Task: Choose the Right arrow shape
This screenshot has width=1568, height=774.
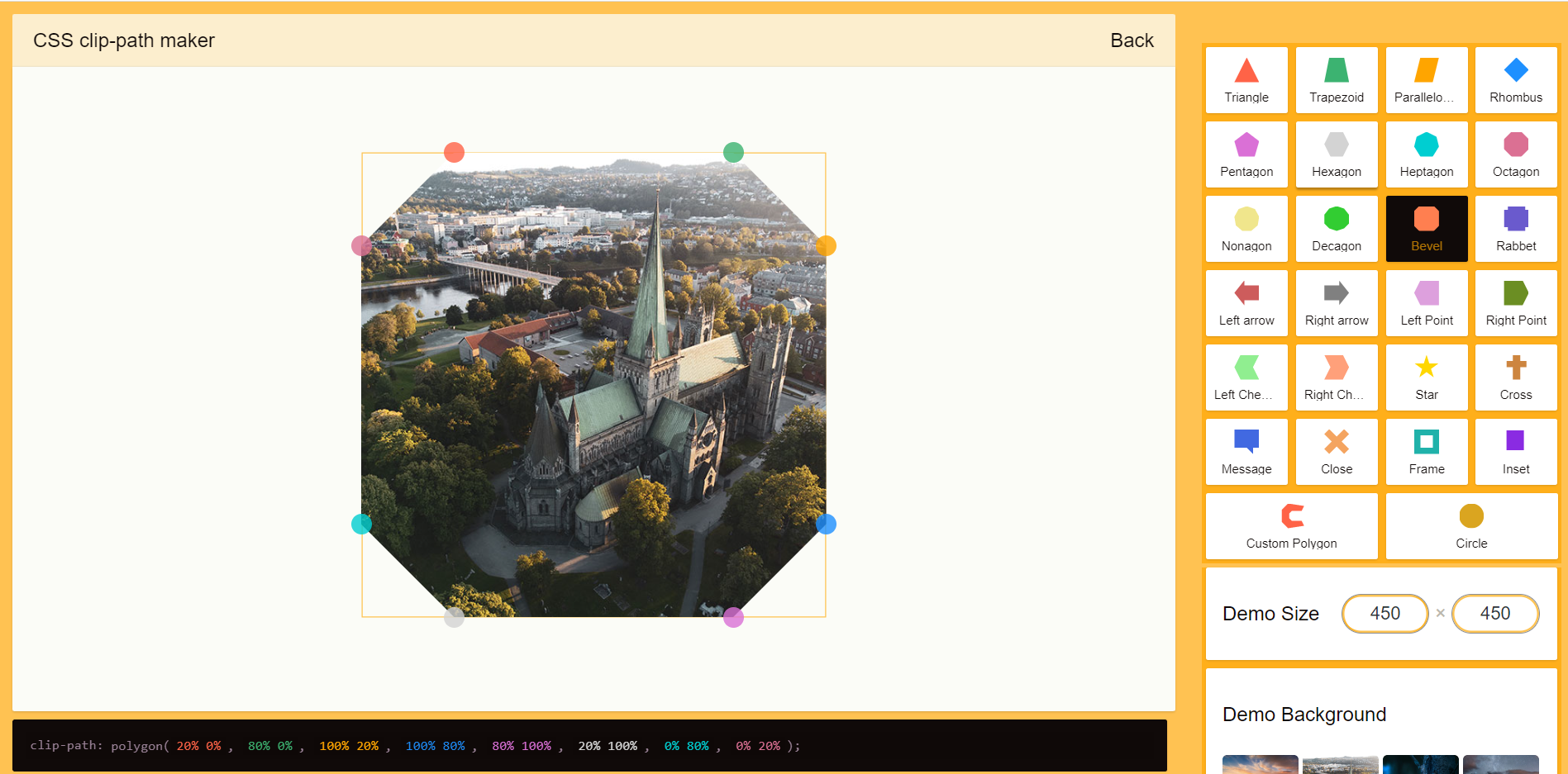Action: (1337, 303)
